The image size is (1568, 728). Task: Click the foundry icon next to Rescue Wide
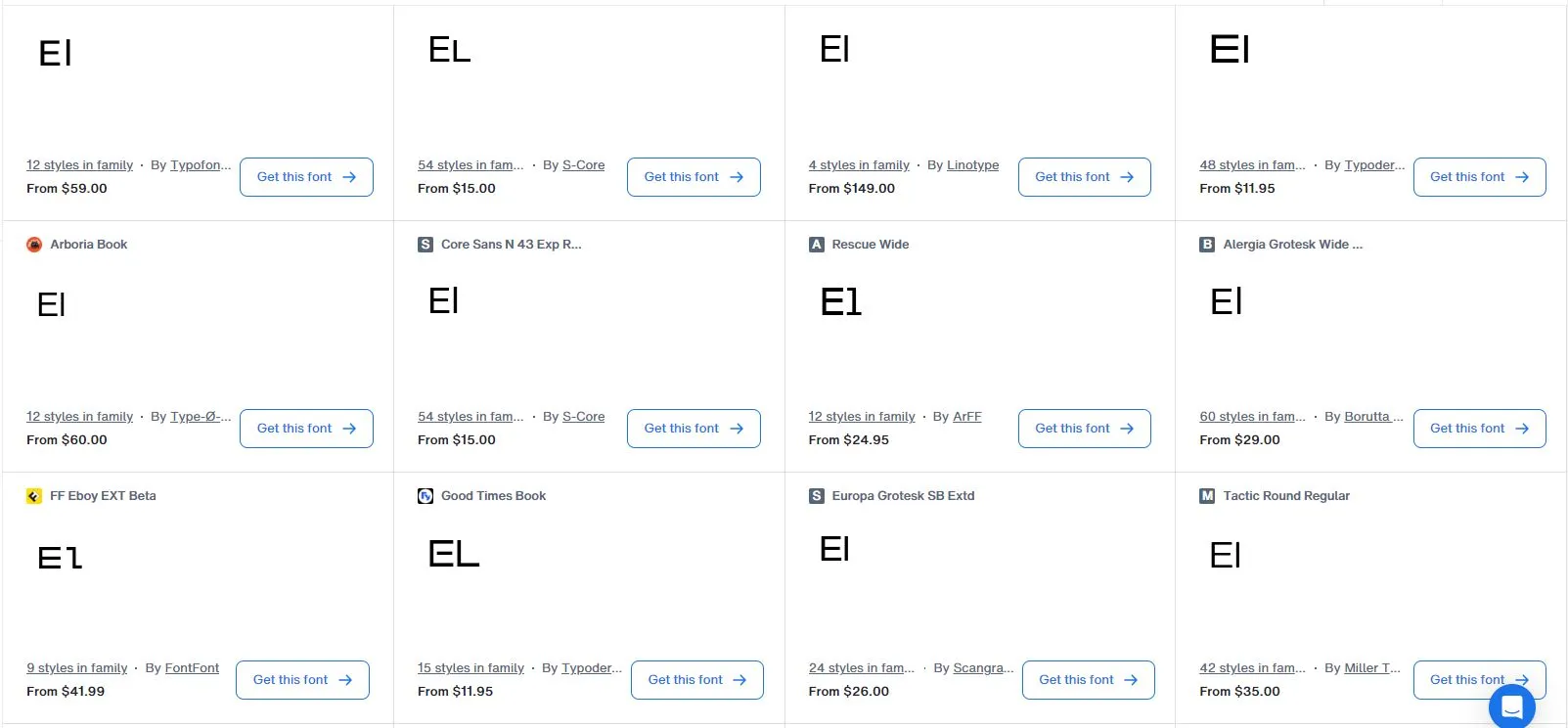[817, 245]
